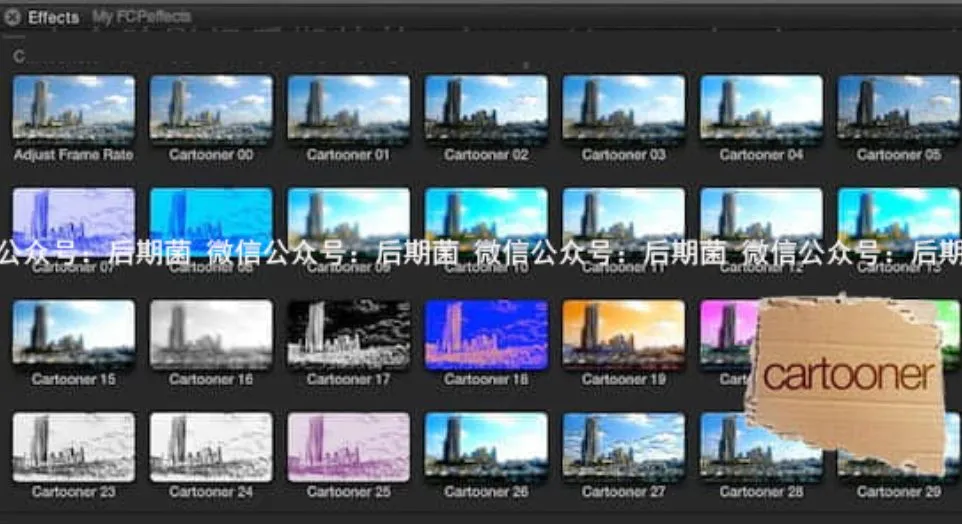Apply the Cartooner 04 effect
The width and height of the screenshot is (962, 524).
coord(761,109)
